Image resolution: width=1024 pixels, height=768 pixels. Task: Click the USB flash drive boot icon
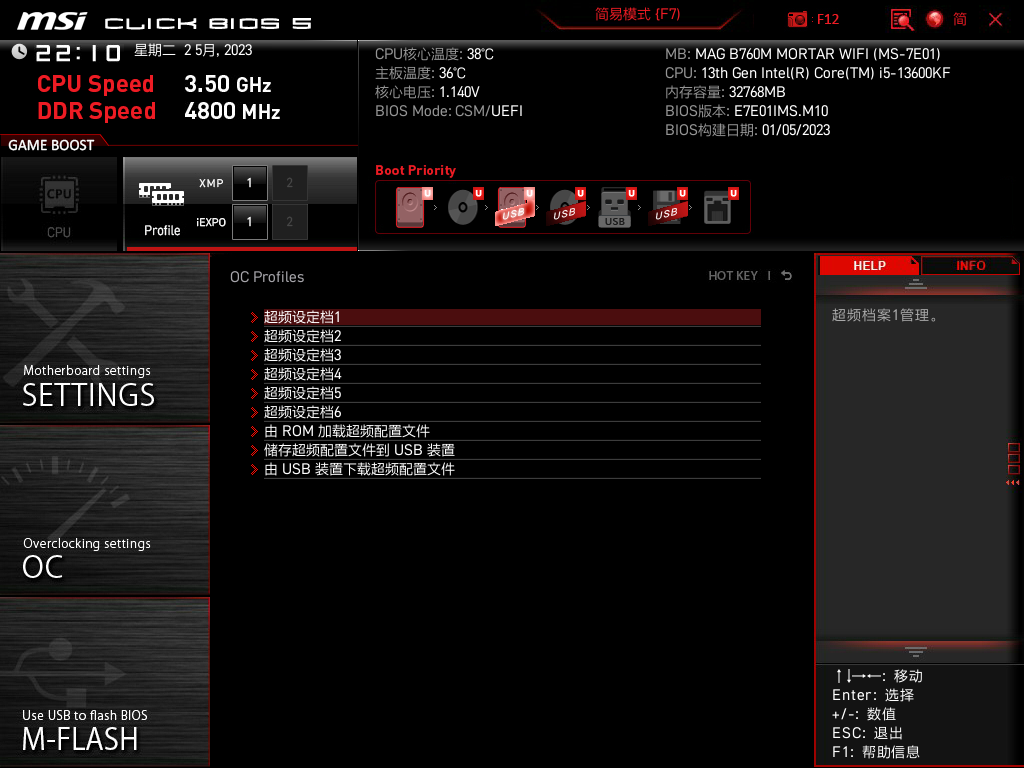(x=614, y=205)
